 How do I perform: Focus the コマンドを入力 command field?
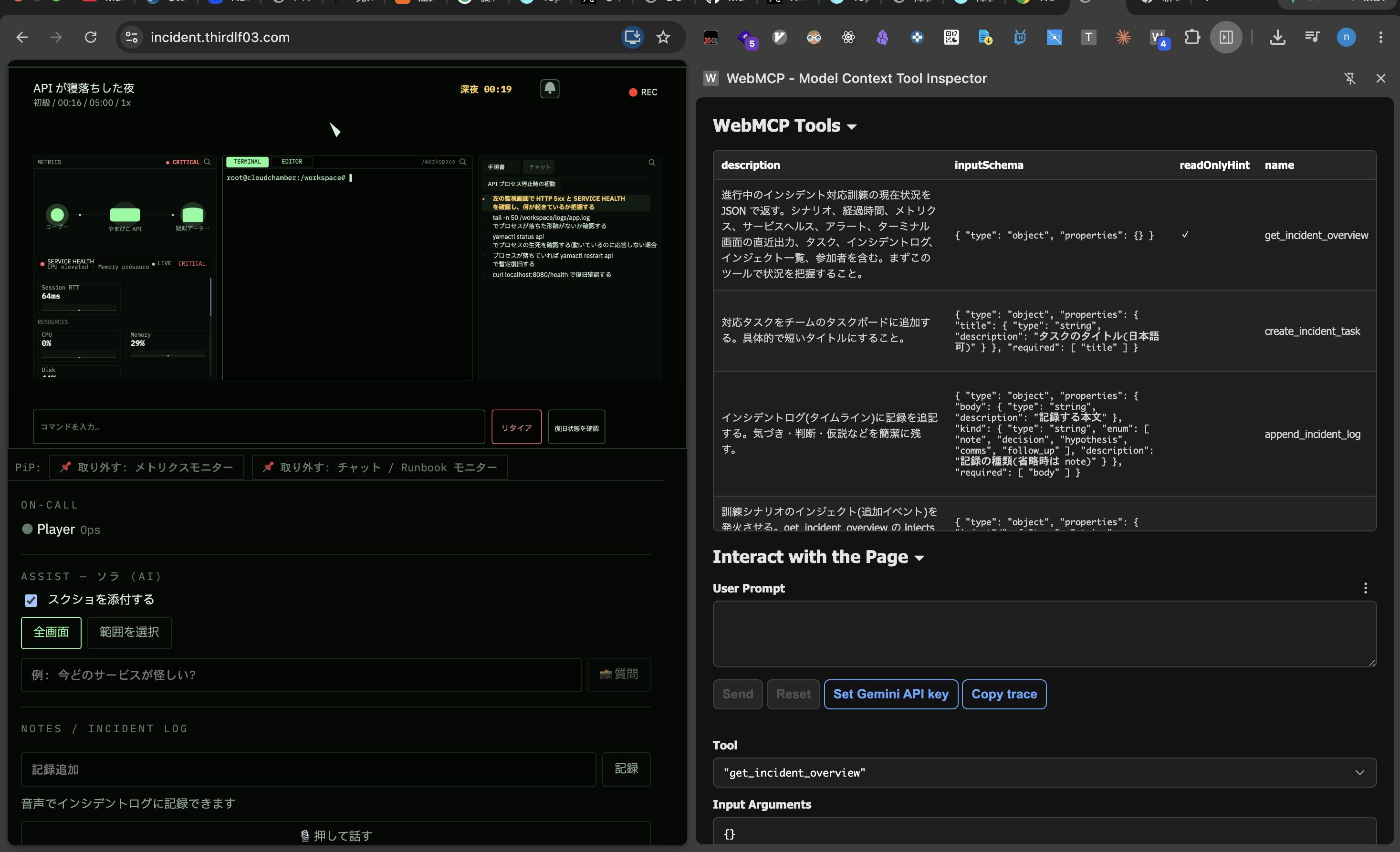click(x=259, y=427)
